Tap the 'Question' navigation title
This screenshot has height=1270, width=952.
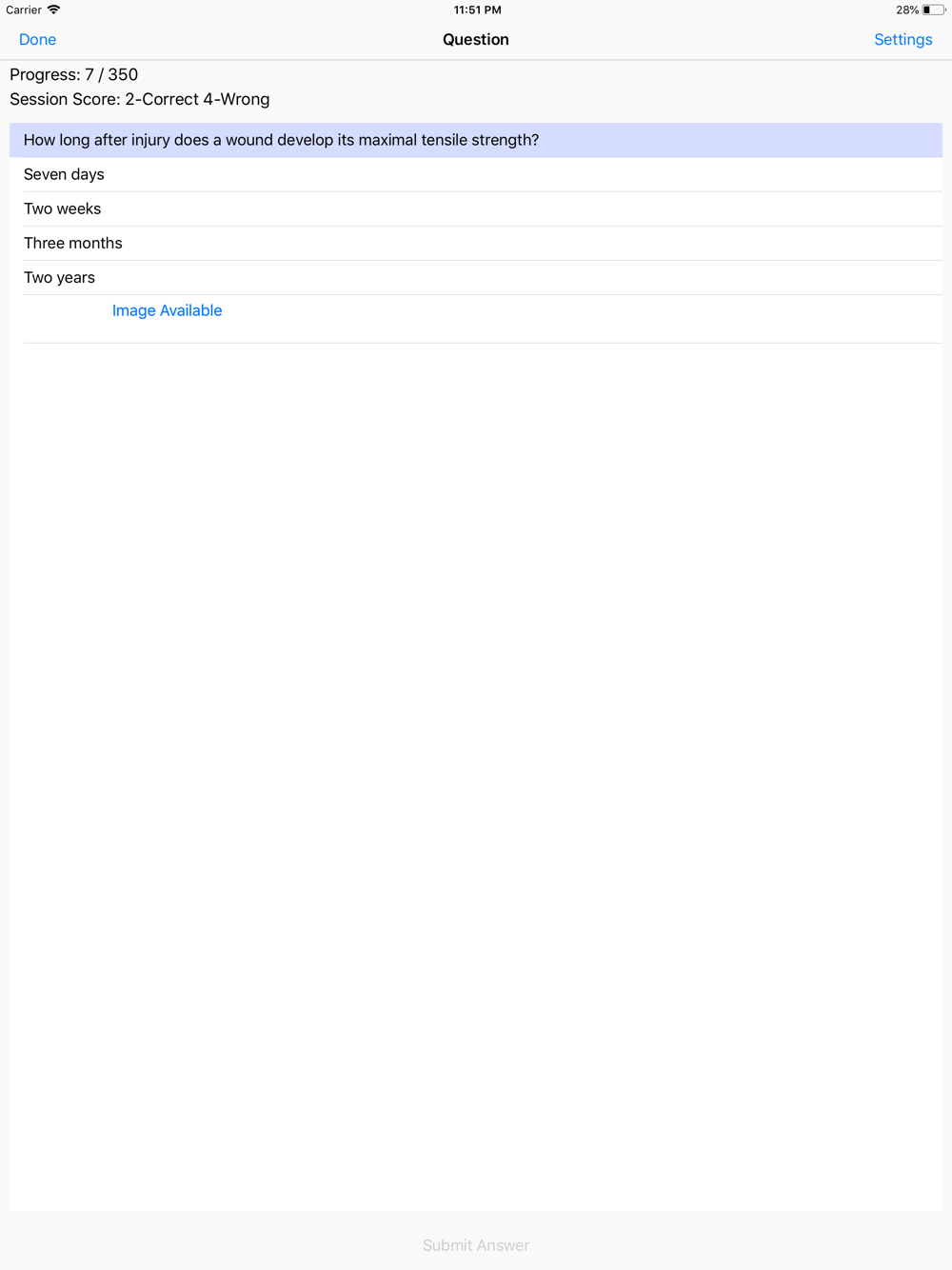click(476, 39)
